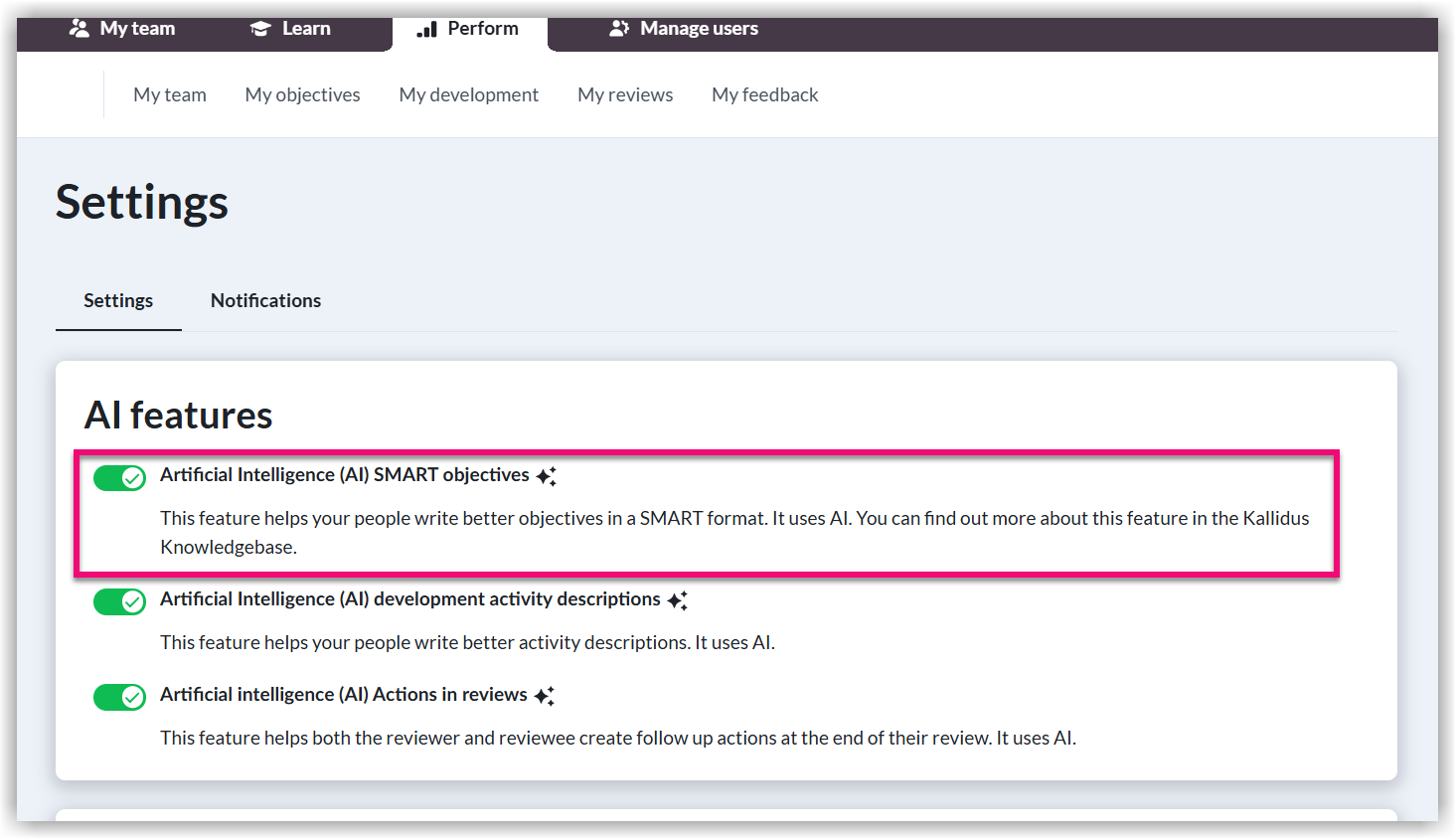Click sparkle icon beside SMART objectives
The width and height of the screenshot is (1456, 839).
[x=546, y=477]
